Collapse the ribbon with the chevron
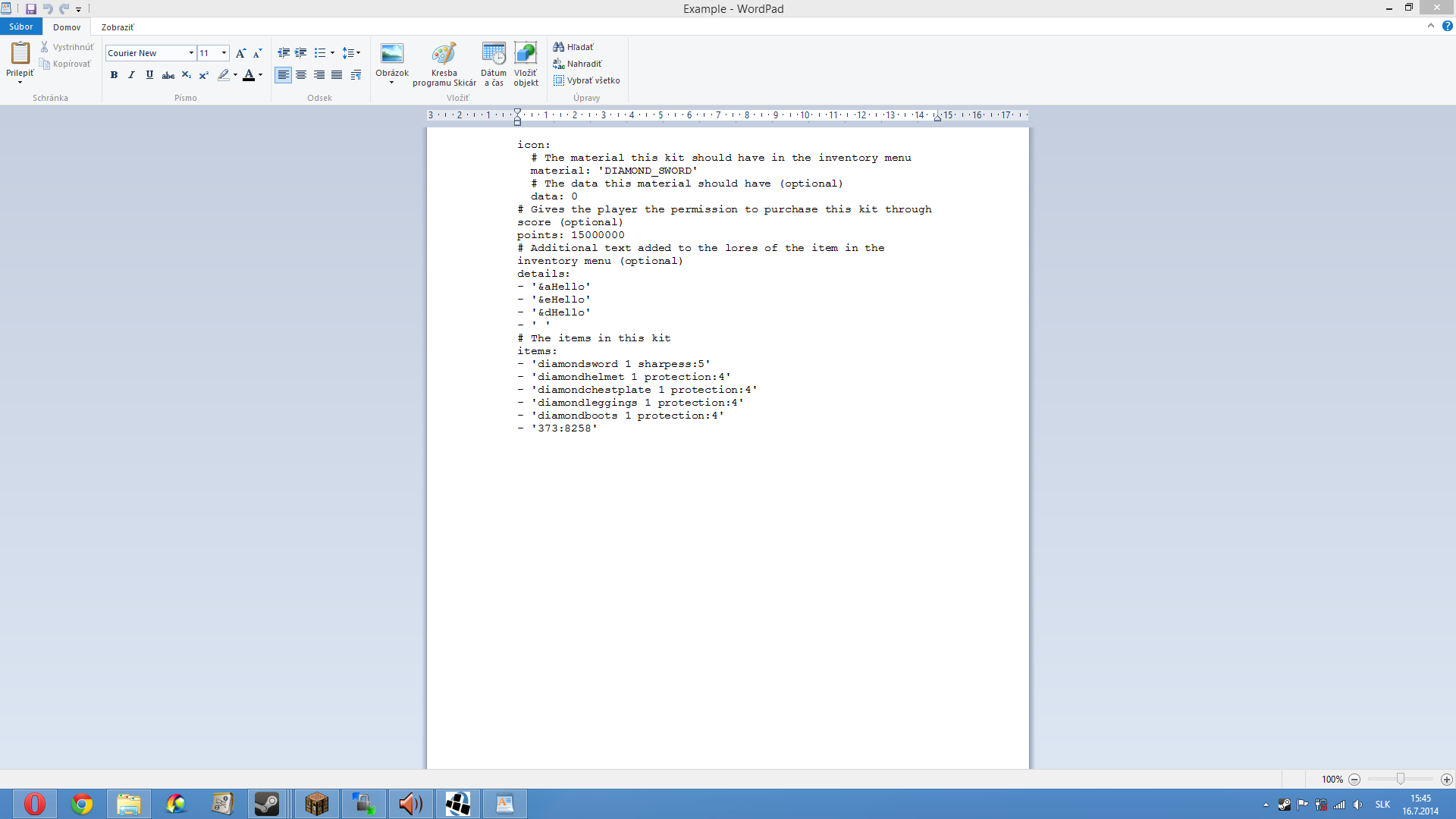 click(1431, 26)
